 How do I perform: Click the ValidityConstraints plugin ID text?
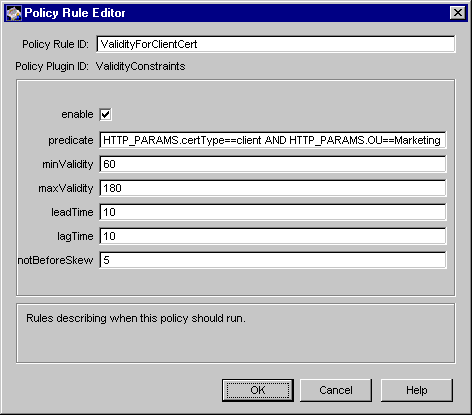(140, 66)
